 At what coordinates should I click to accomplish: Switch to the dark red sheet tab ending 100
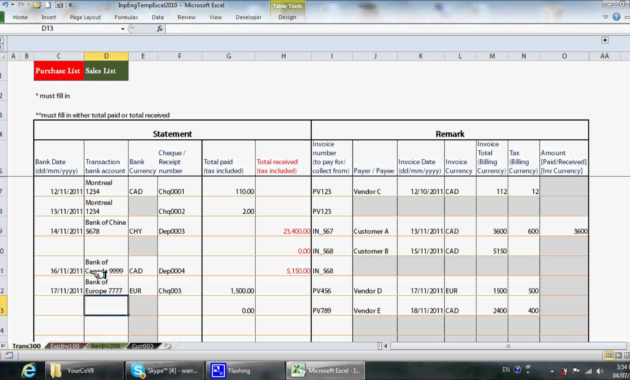(x=65, y=346)
